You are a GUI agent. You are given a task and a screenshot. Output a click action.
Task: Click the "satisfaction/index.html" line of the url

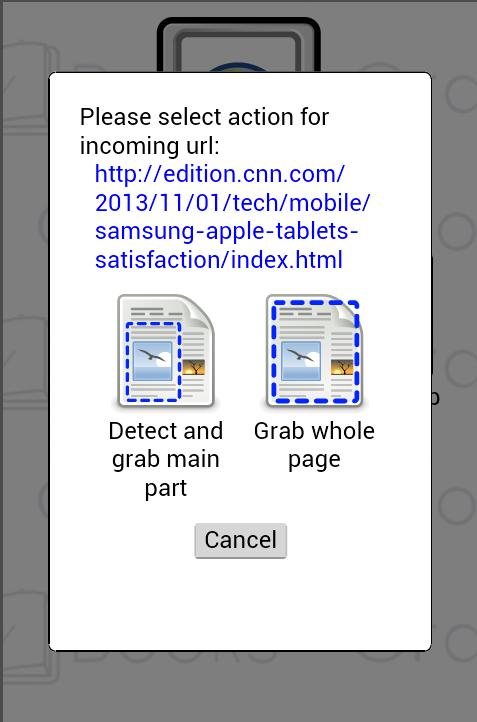[x=219, y=260]
